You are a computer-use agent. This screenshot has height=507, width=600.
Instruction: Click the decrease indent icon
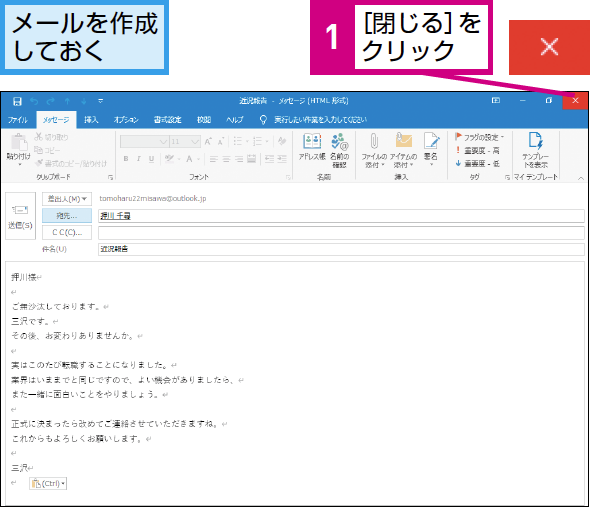(269, 159)
